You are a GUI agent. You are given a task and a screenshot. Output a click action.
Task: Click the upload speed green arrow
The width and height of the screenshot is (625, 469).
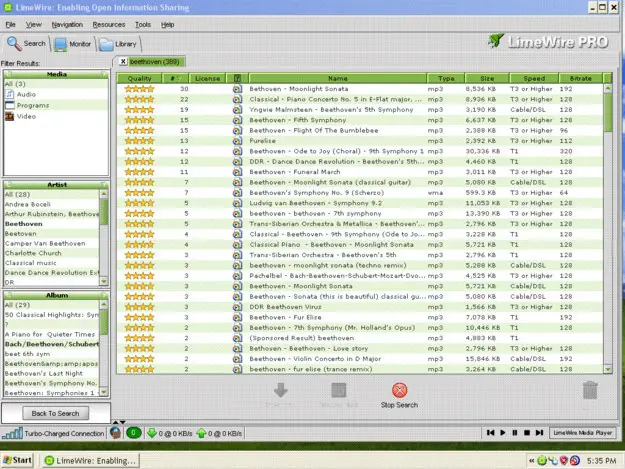coord(201,433)
